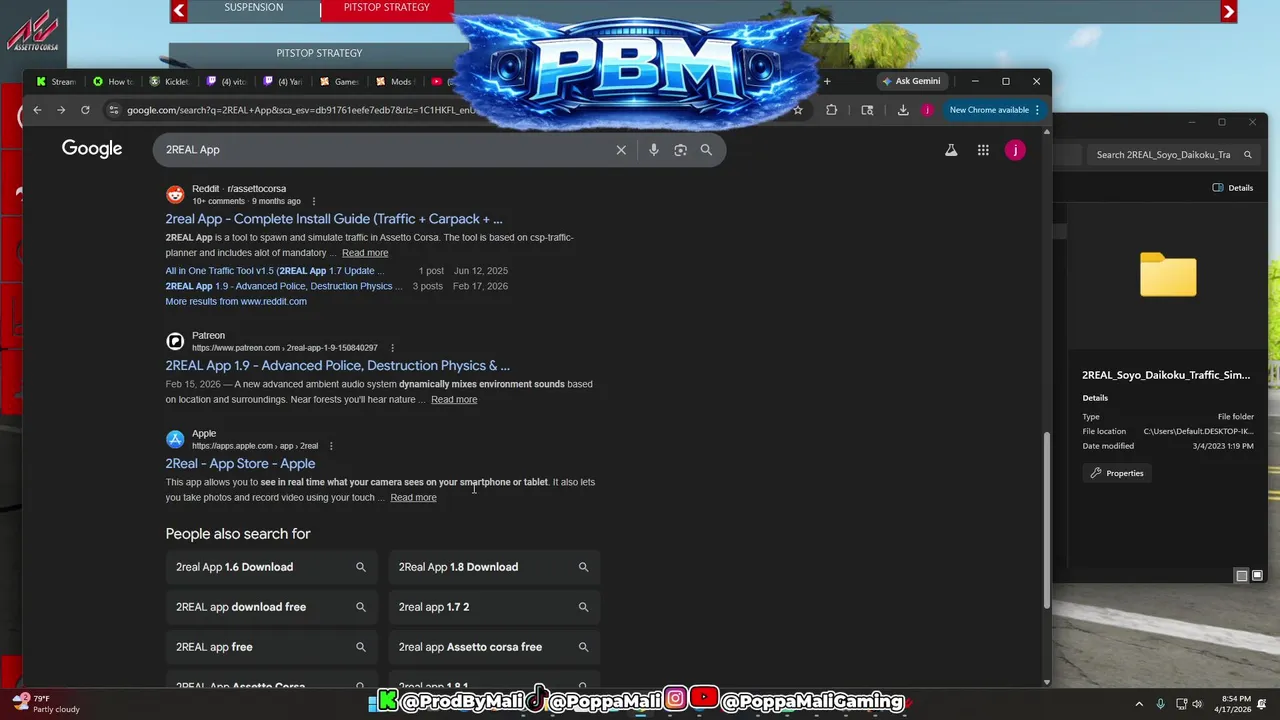Go to Google home via logo
Viewport: 1280px width, 720px height.
tap(92, 149)
